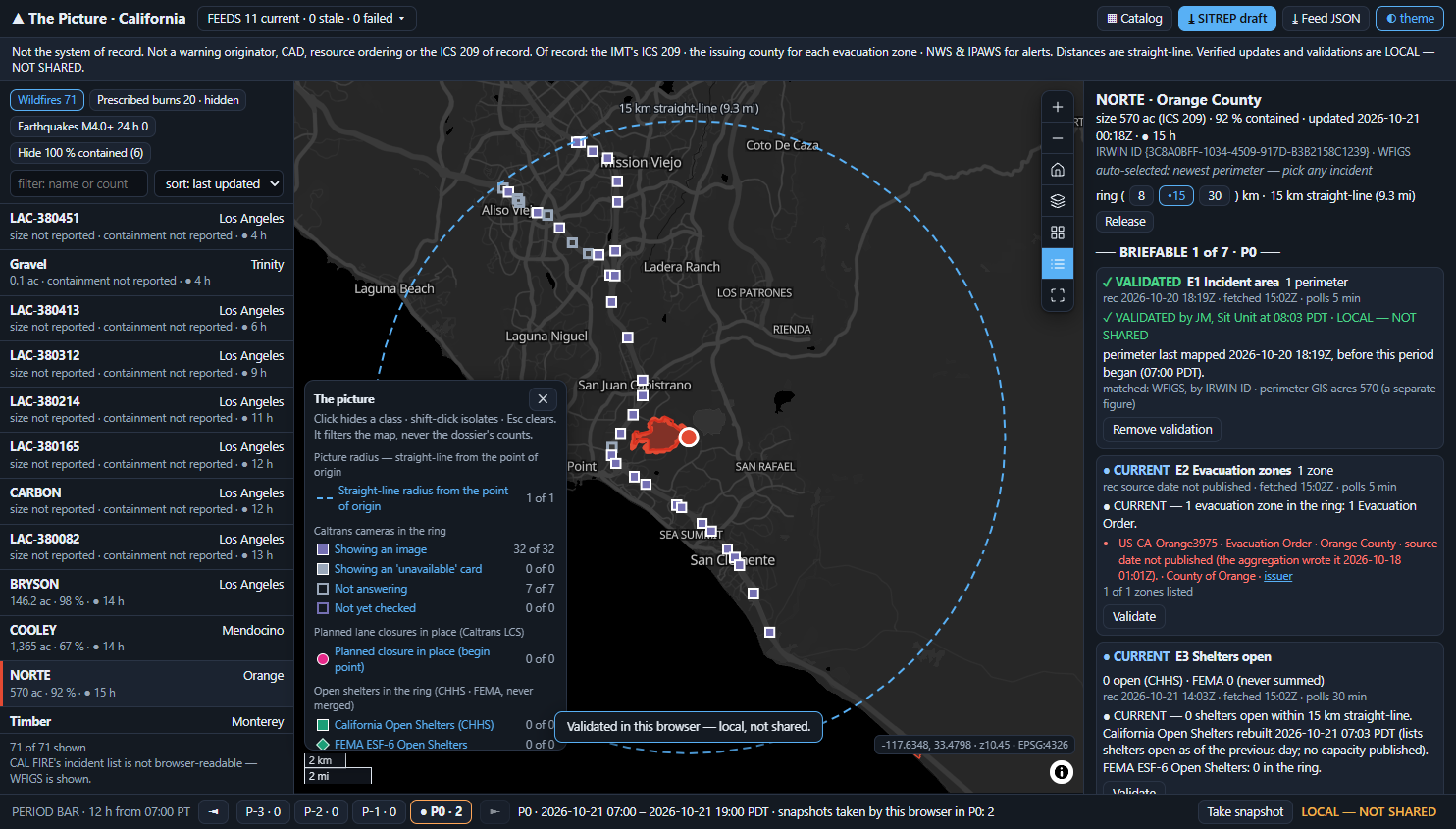
Task: Click the point of origin marker on map
Action: coord(689,437)
